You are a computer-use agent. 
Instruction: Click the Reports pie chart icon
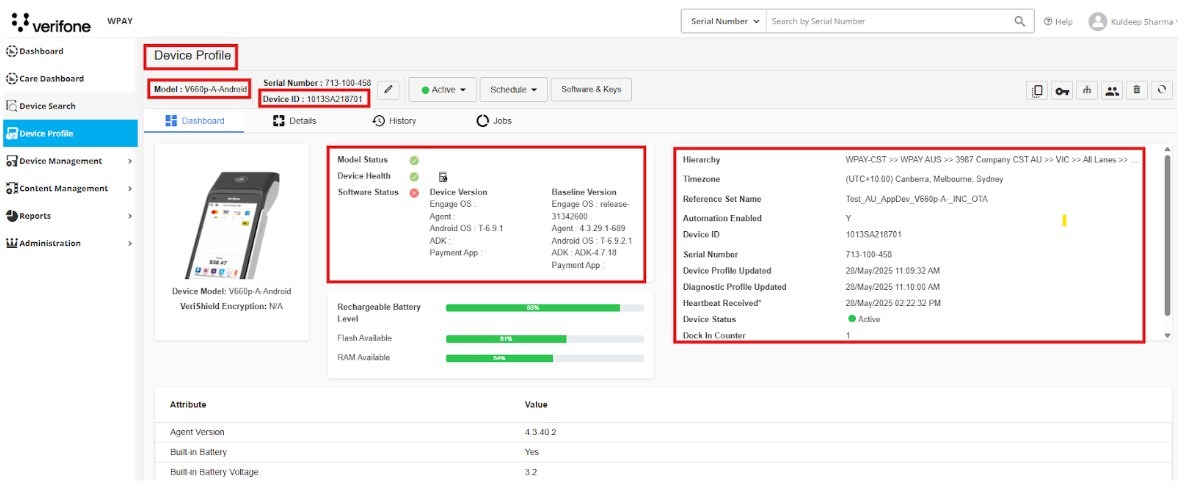pos(11,216)
